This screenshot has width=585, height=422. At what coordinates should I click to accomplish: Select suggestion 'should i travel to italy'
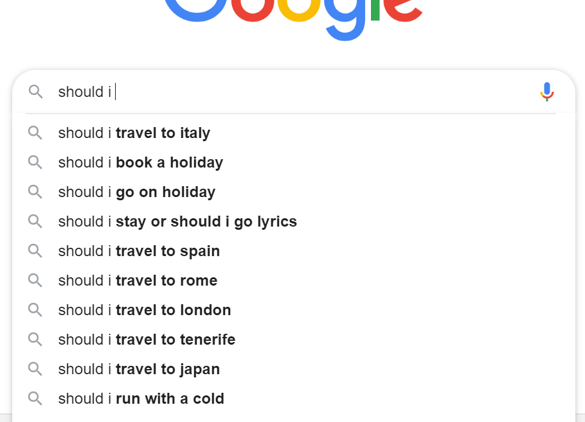(294, 133)
